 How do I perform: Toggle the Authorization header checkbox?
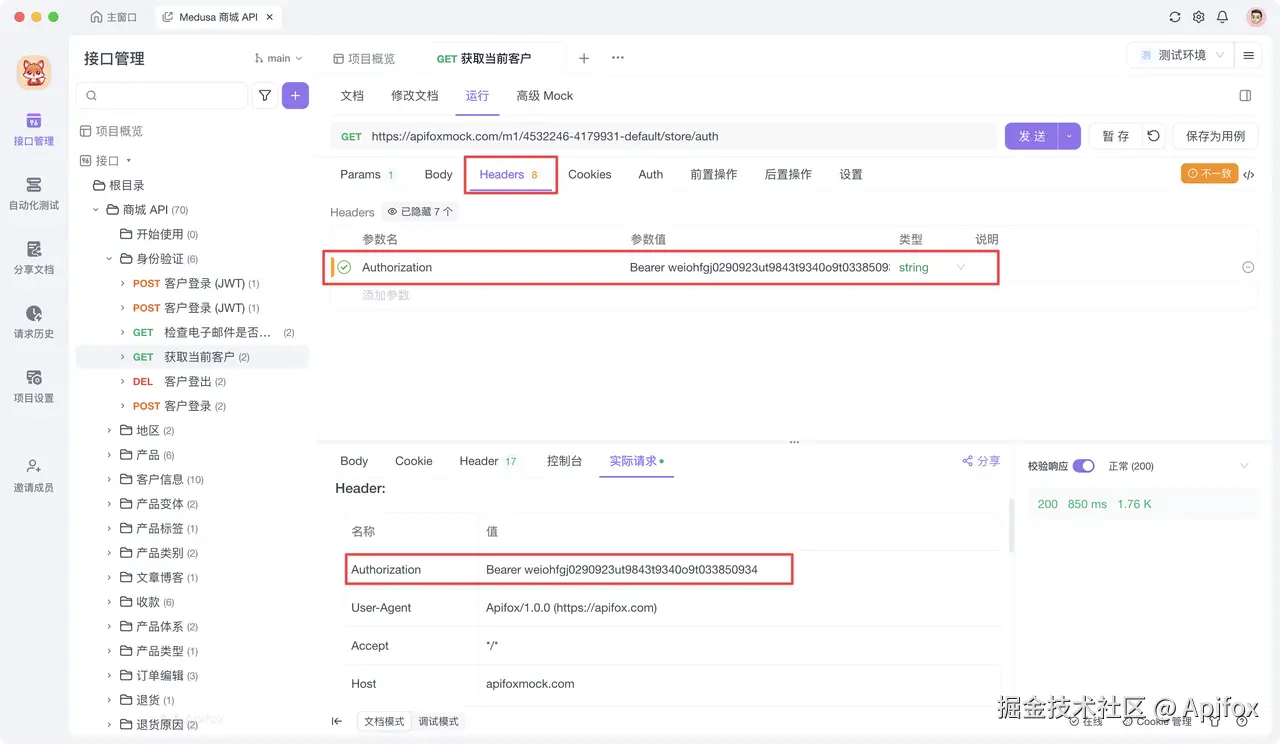pos(343,267)
